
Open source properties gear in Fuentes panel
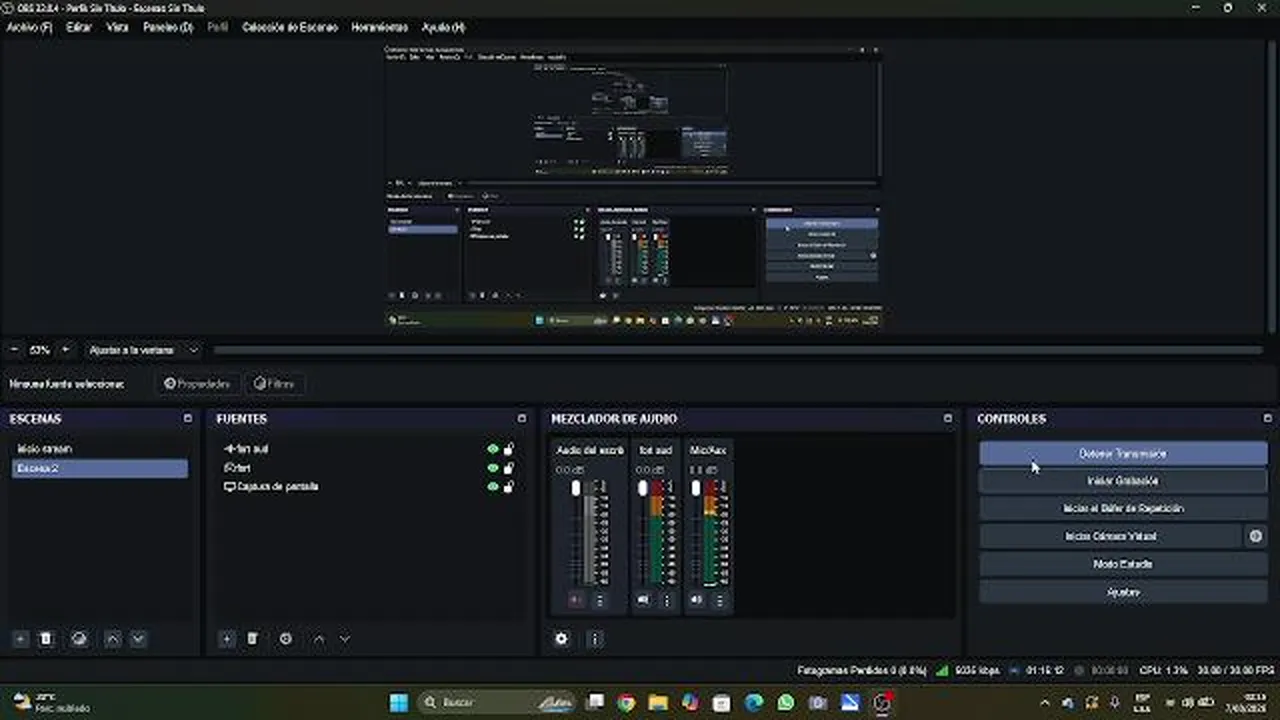pos(286,638)
